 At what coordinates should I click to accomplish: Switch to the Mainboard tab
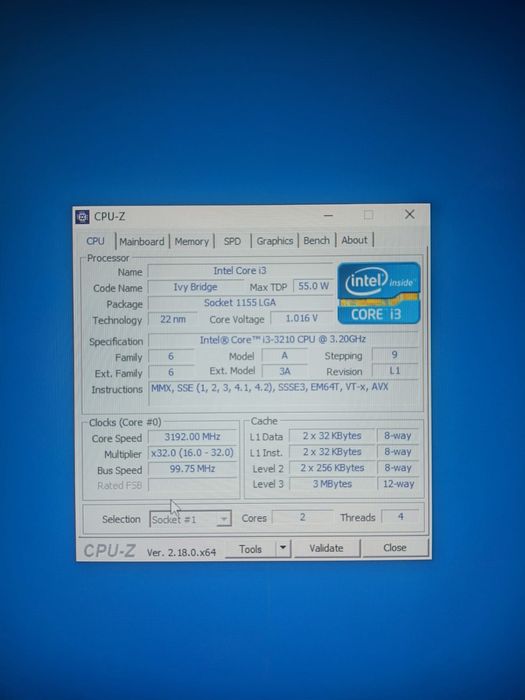[x=142, y=242]
